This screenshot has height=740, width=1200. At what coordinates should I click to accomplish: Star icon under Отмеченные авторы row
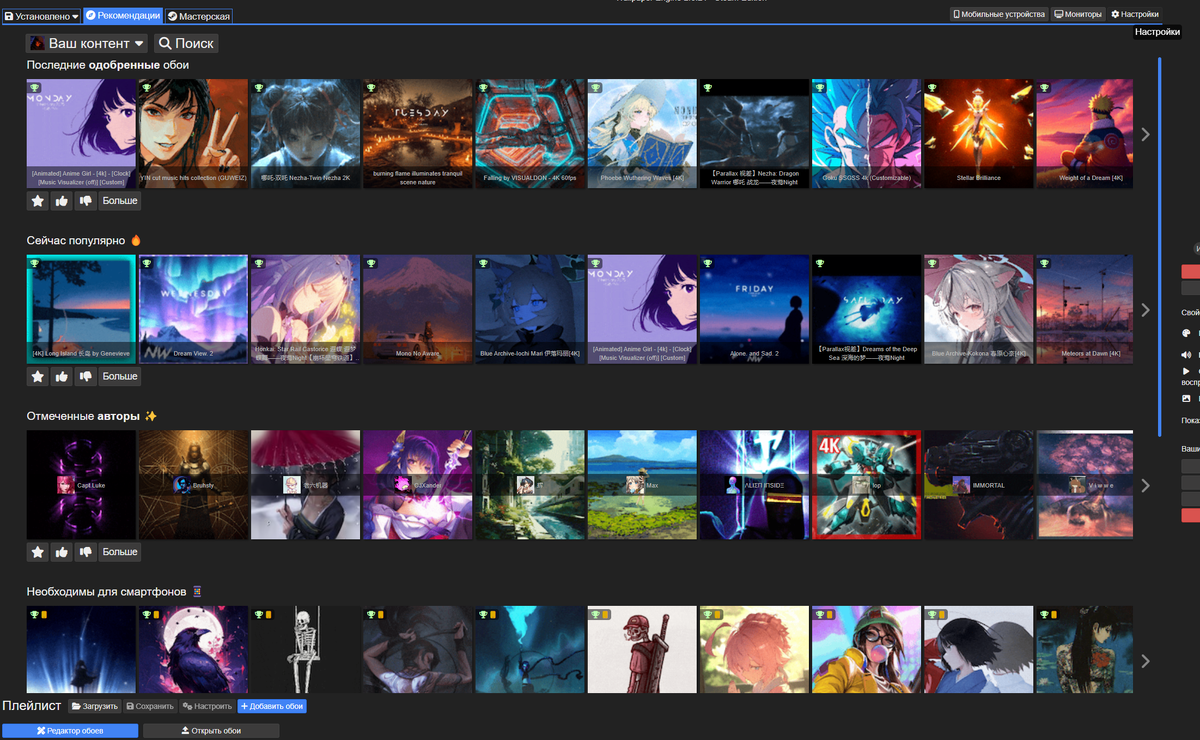click(x=38, y=552)
